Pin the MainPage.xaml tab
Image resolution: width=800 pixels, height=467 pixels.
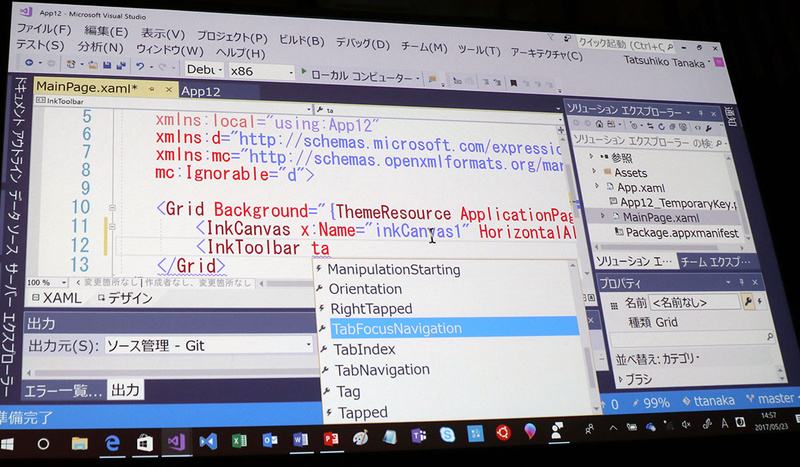coord(152,89)
